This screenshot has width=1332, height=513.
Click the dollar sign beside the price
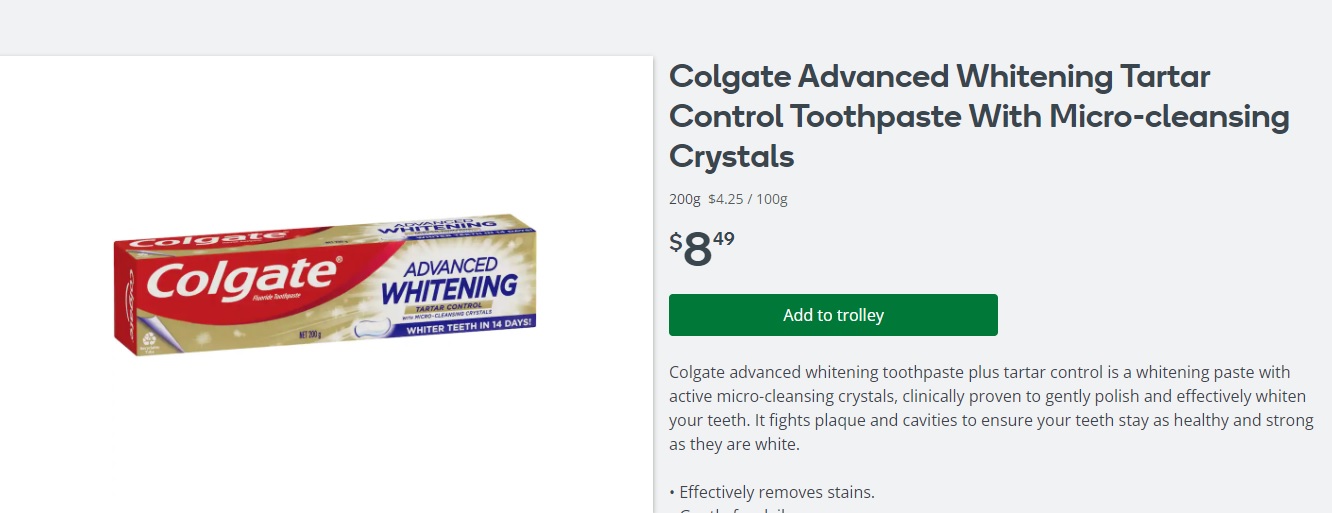coord(675,242)
